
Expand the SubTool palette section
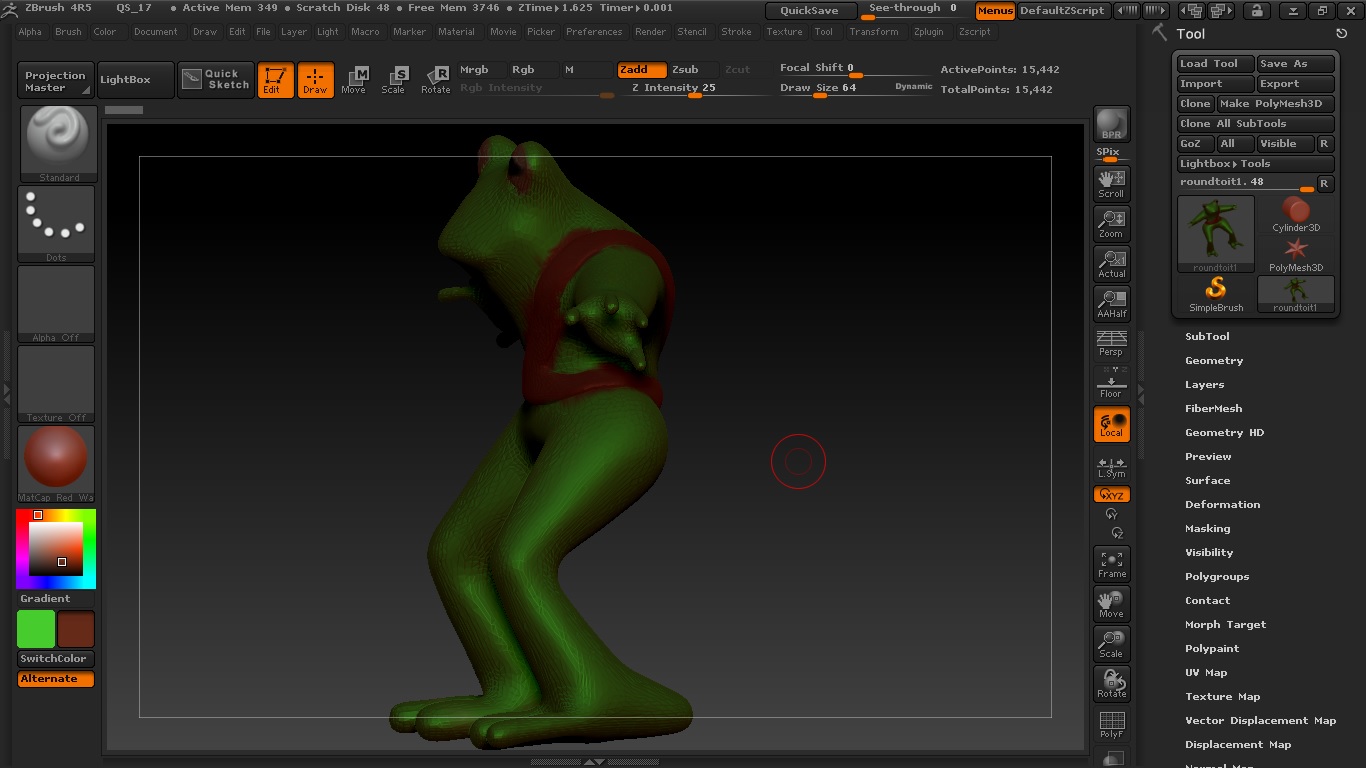coord(1207,337)
